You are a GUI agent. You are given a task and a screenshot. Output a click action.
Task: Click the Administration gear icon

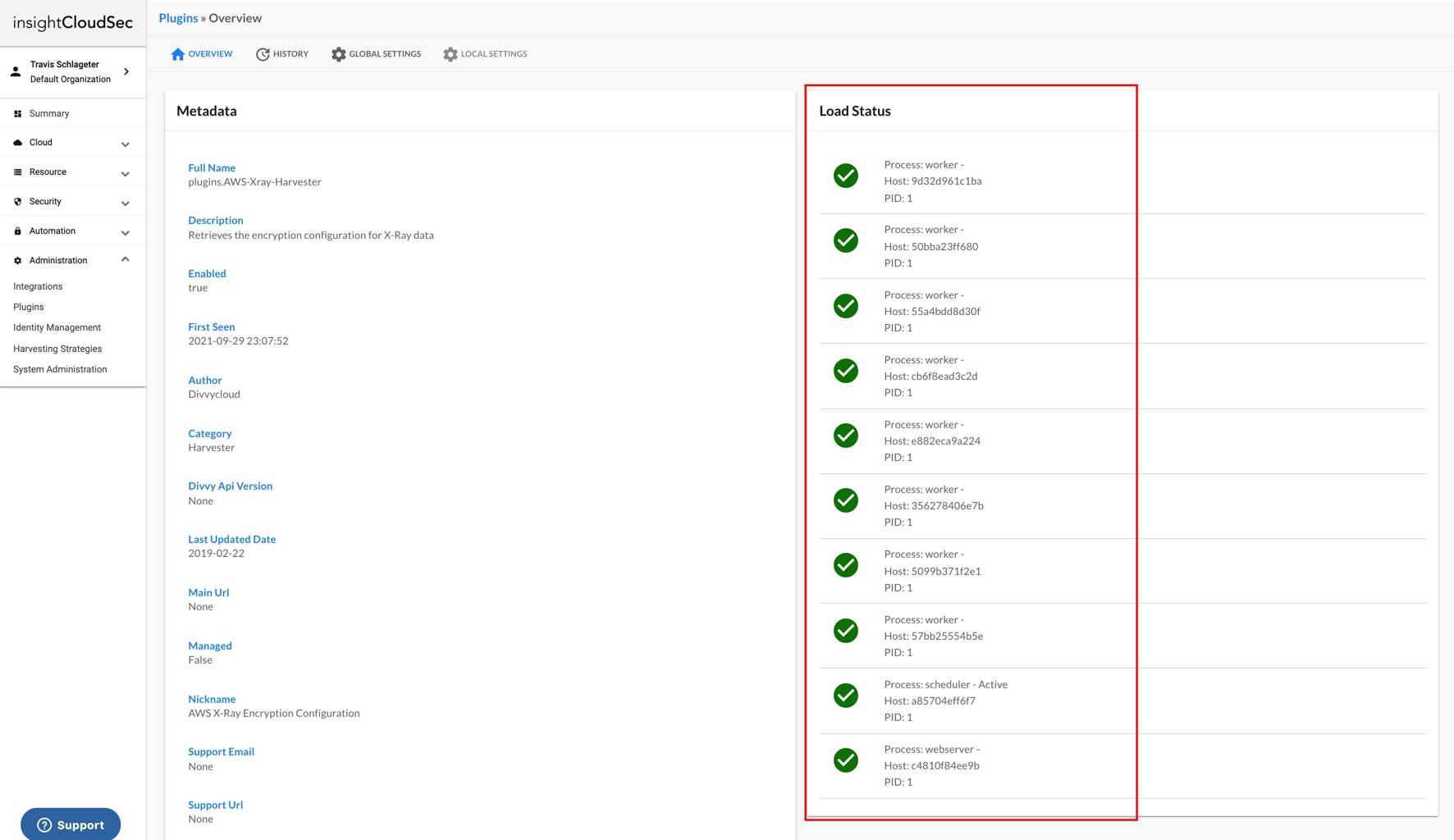pos(18,261)
